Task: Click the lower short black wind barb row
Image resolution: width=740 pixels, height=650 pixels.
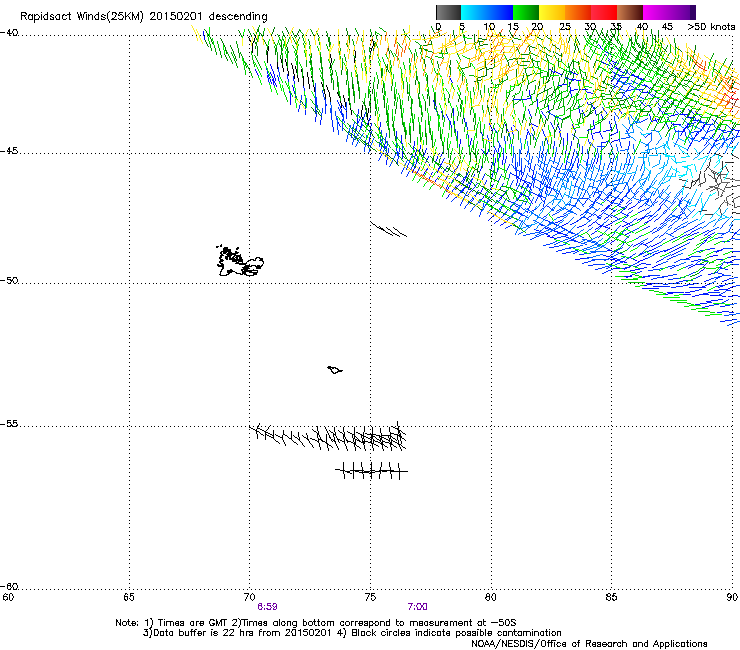Action: tap(371, 471)
